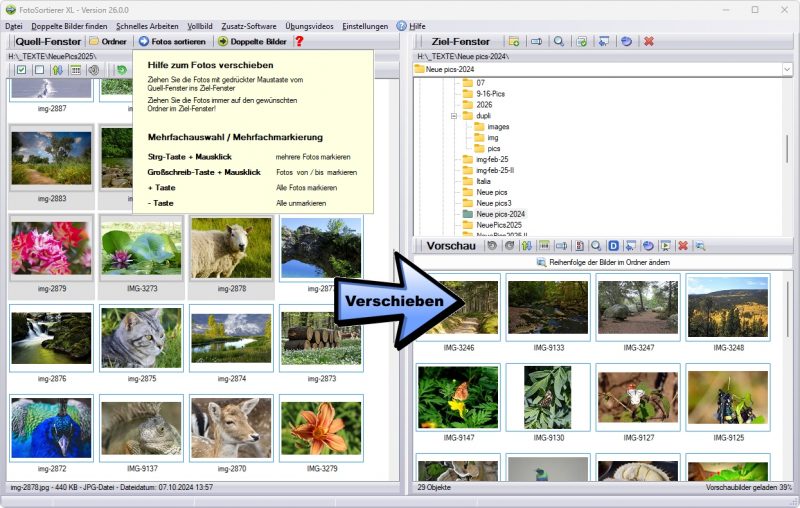The image size is (800, 508).
Task: Click sort arrows icon in Vorschau toolbar
Action: coord(527,246)
